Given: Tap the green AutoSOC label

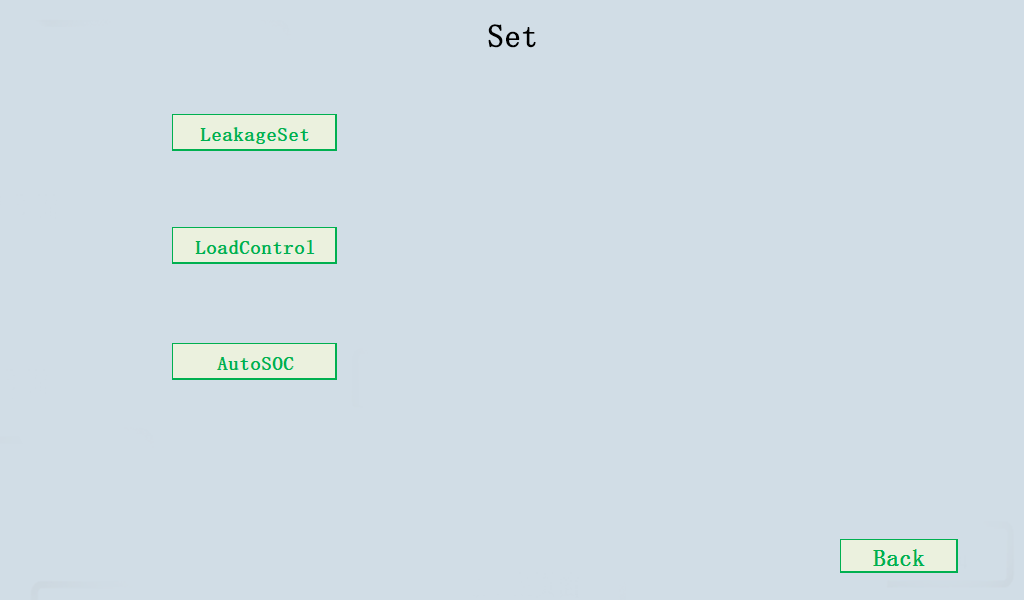Looking at the screenshot, I should (x=255, y=363).
